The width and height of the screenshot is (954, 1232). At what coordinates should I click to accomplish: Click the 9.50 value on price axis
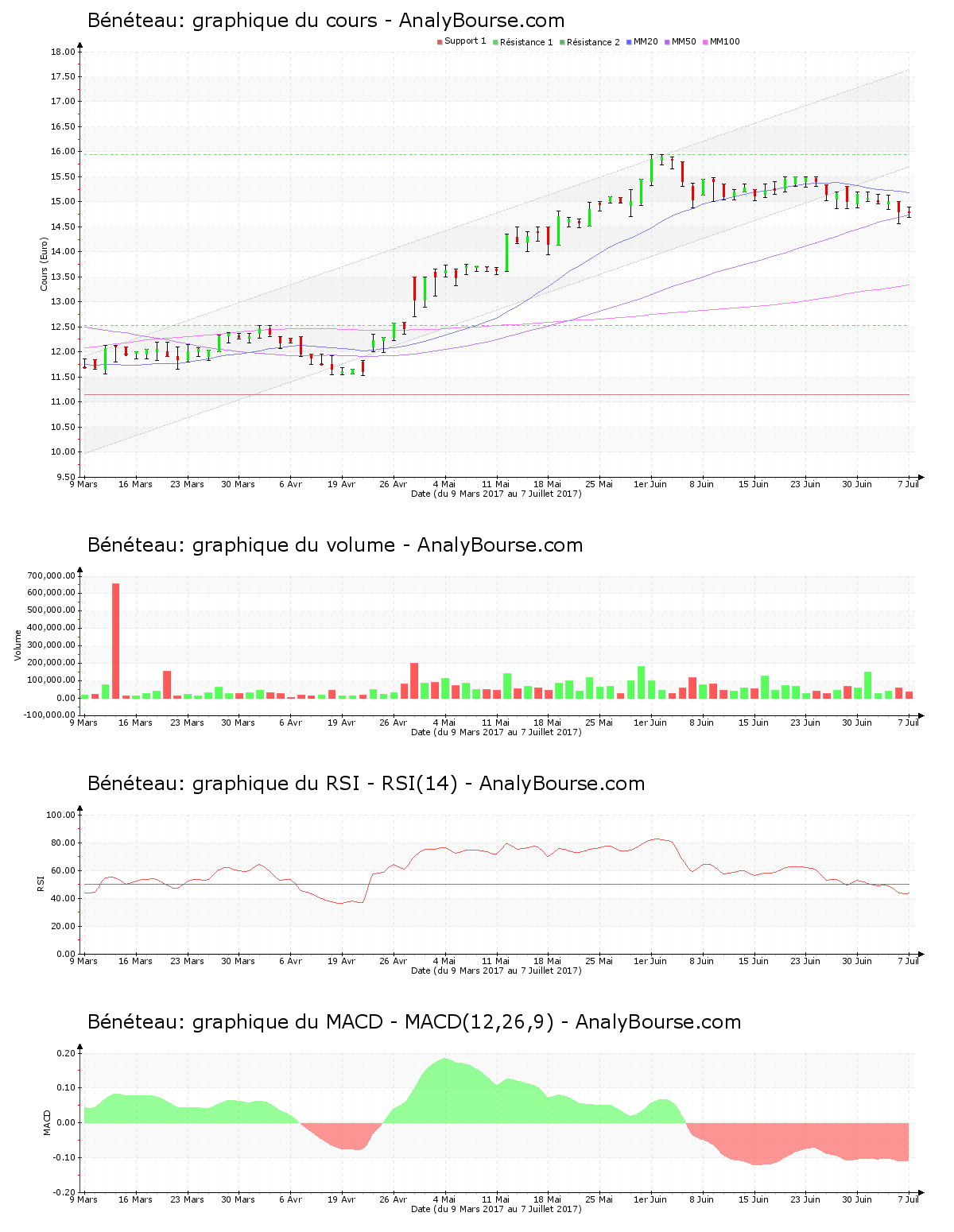(x=65, y=477)
